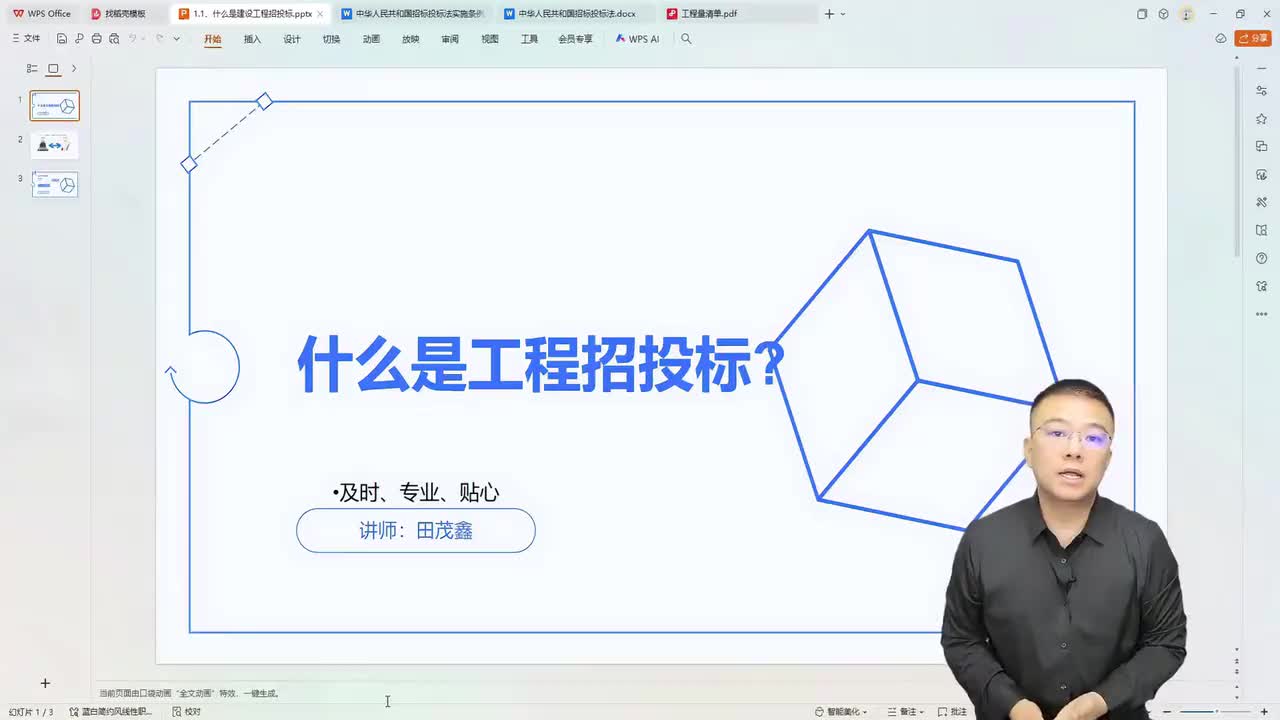Select the 切换 ribbon tab
Image resolution: width=1280 pixels, height=720 pixels.
click(331, 39)
